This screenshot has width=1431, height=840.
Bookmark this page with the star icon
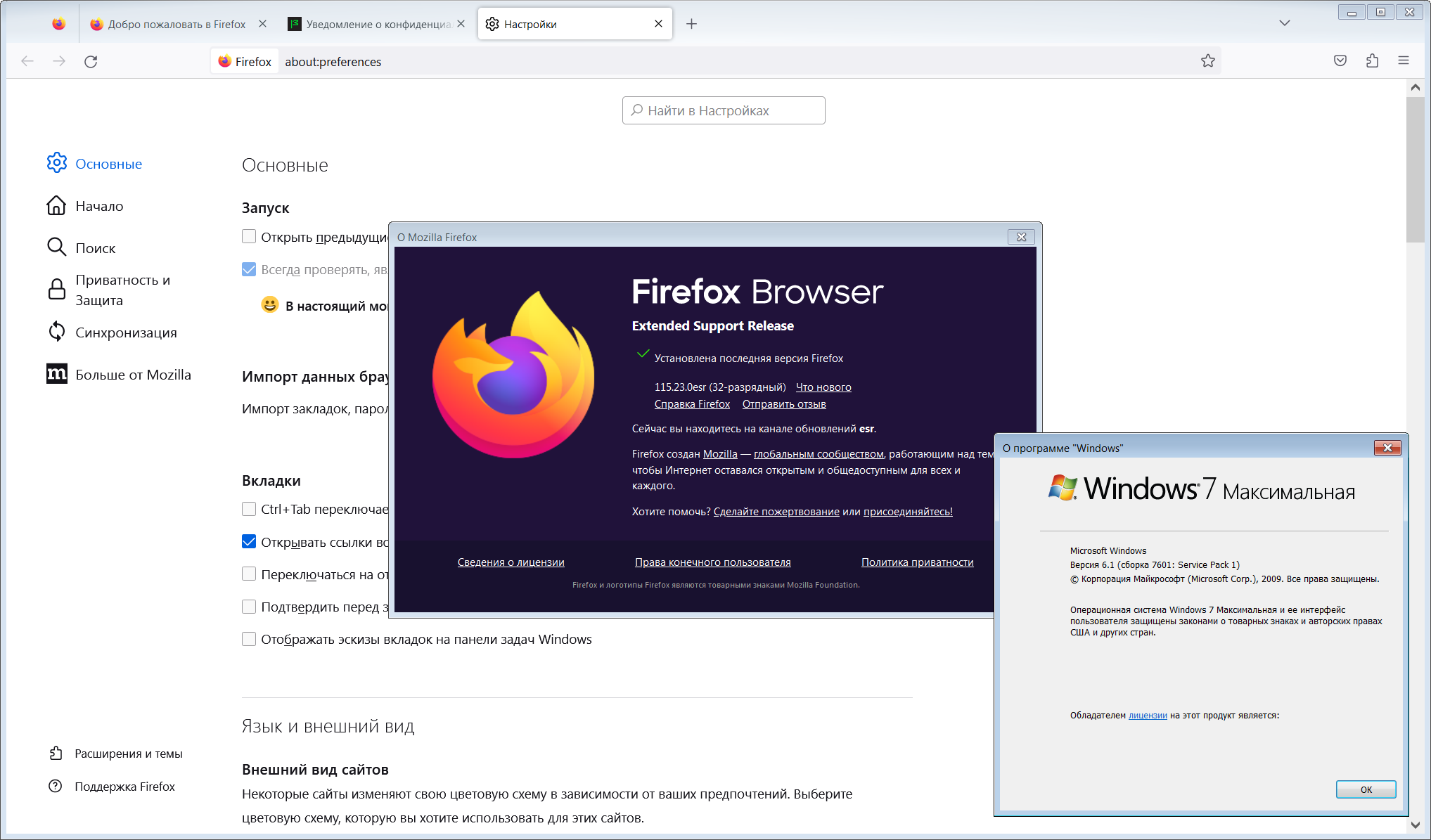click(1208, 61)
